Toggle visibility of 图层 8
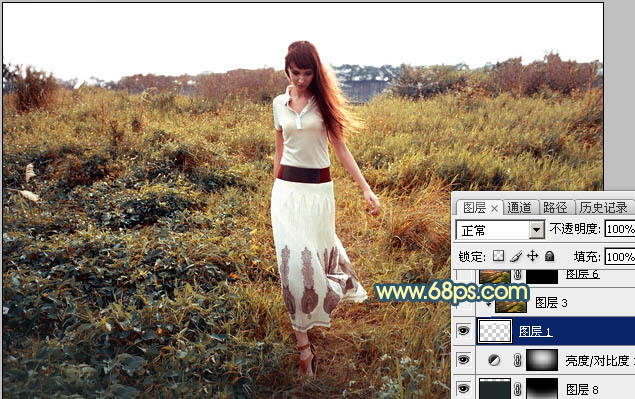Viewport: 635px width, 399px height. pos(464,389)
